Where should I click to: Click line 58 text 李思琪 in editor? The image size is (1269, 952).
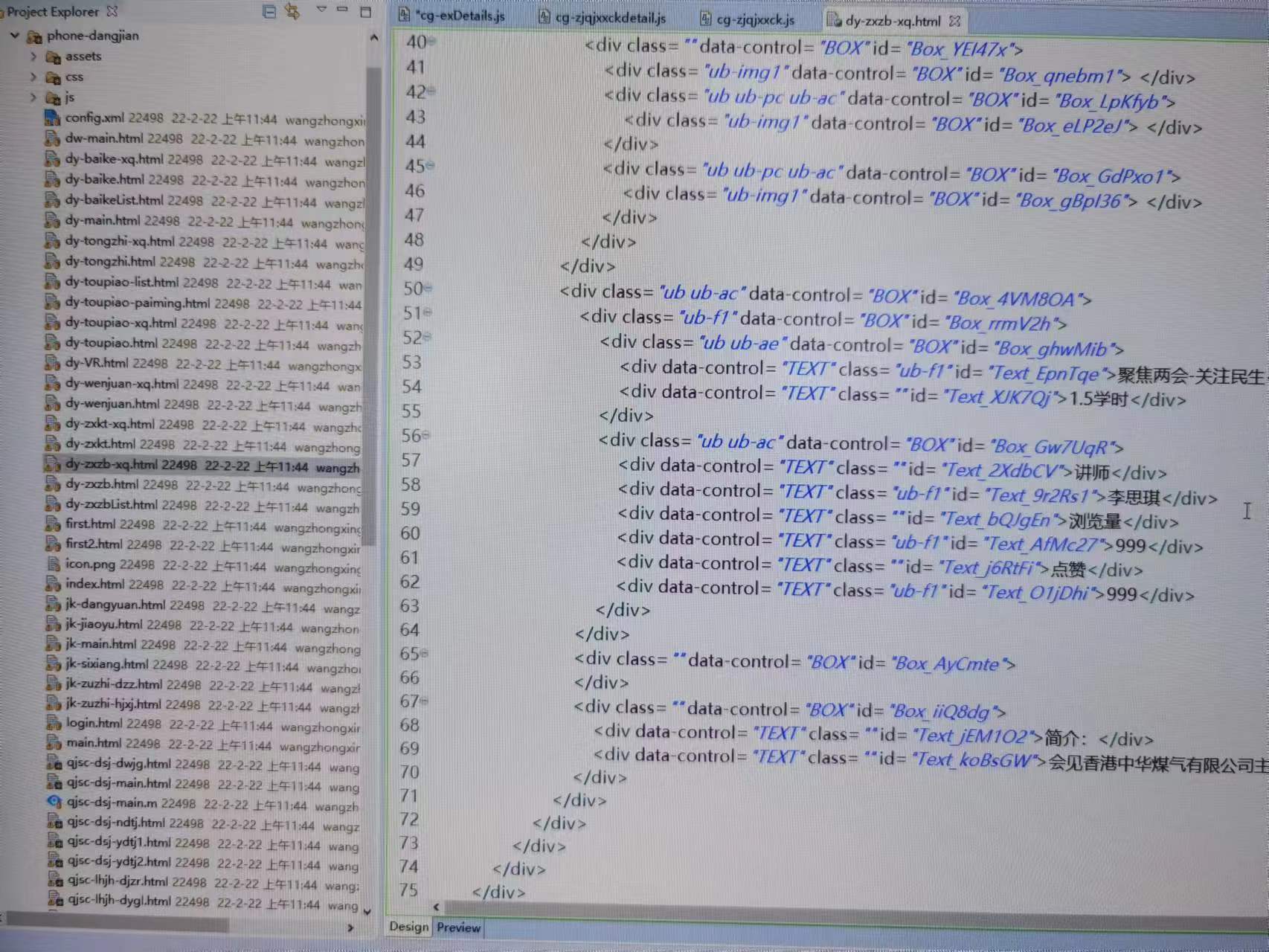(1134, 498)
